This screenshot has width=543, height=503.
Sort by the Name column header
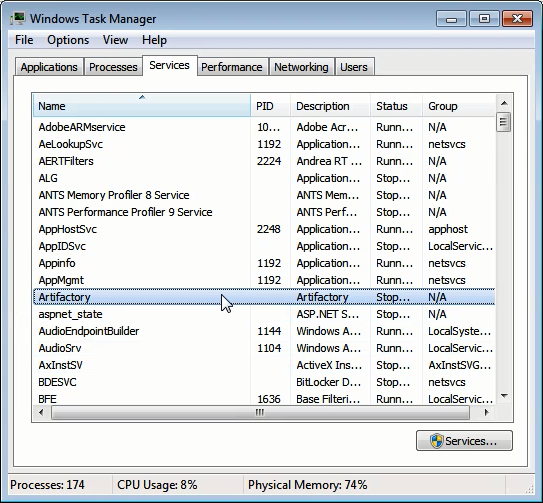(142, 106)
